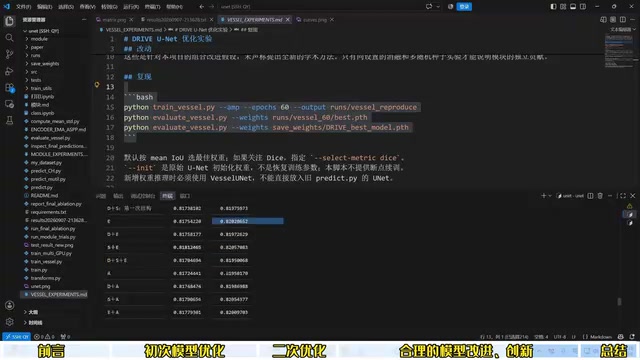Toggle the secondary sidebar visibility
Screen dimensions: 640x360
tap(583, 7)
